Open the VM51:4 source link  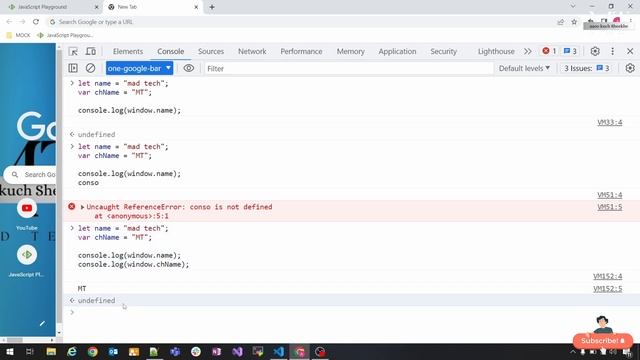[609, 195]
